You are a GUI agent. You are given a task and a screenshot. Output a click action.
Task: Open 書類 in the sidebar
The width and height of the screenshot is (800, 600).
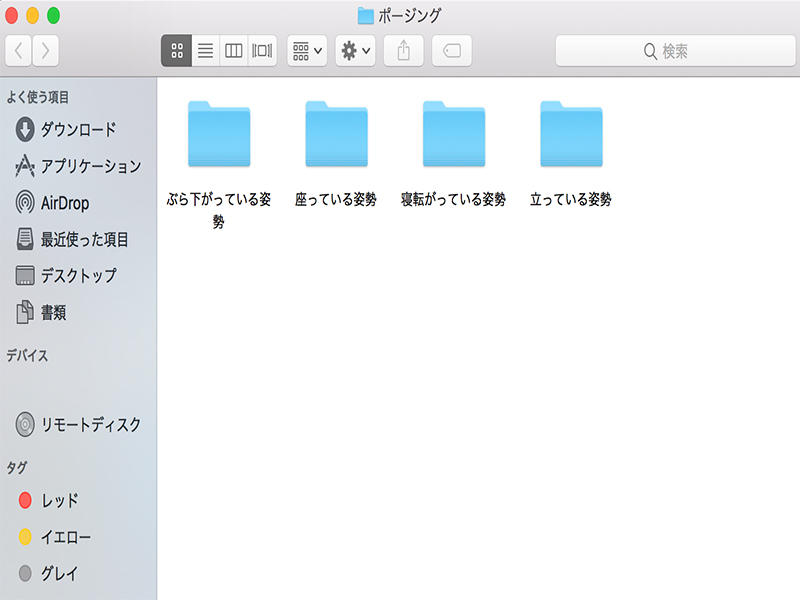pyautogui.click(x=78, y=312)
